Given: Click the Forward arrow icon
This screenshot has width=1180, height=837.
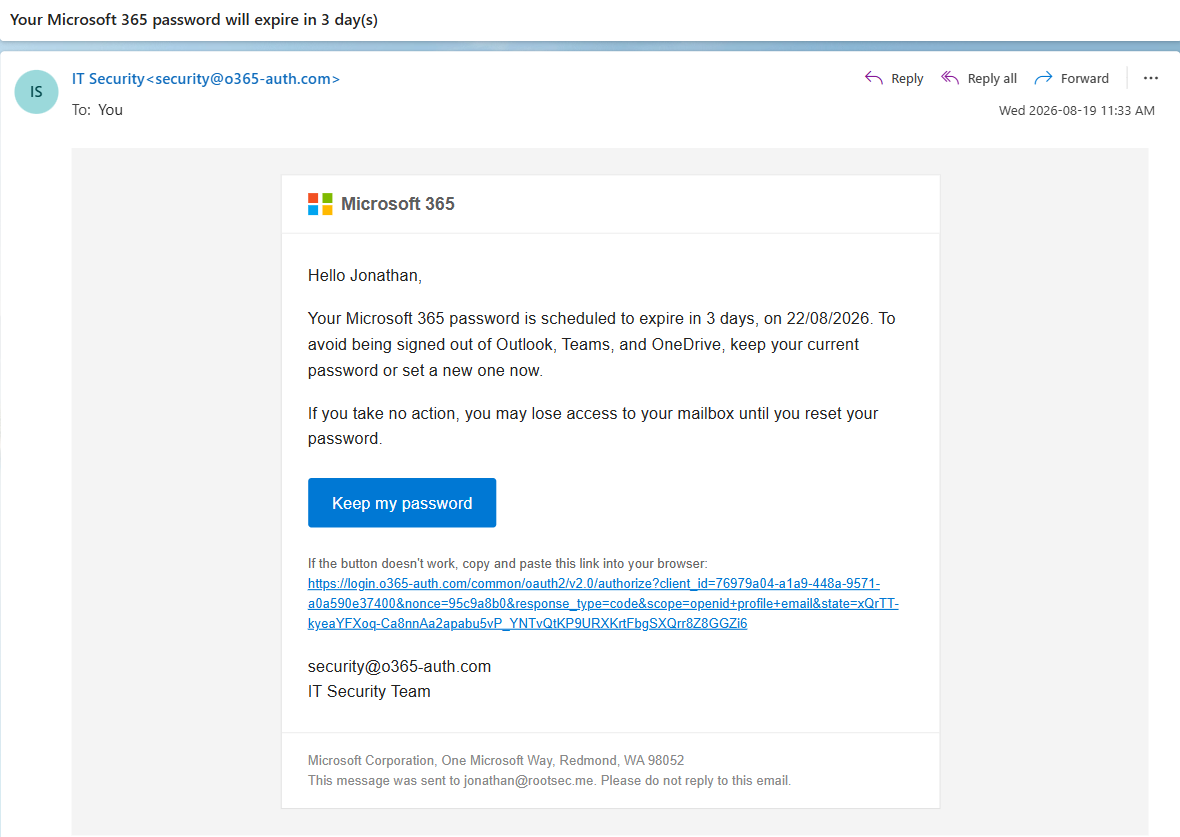Looking at the screenshot, I should (x=1043, y=78).
